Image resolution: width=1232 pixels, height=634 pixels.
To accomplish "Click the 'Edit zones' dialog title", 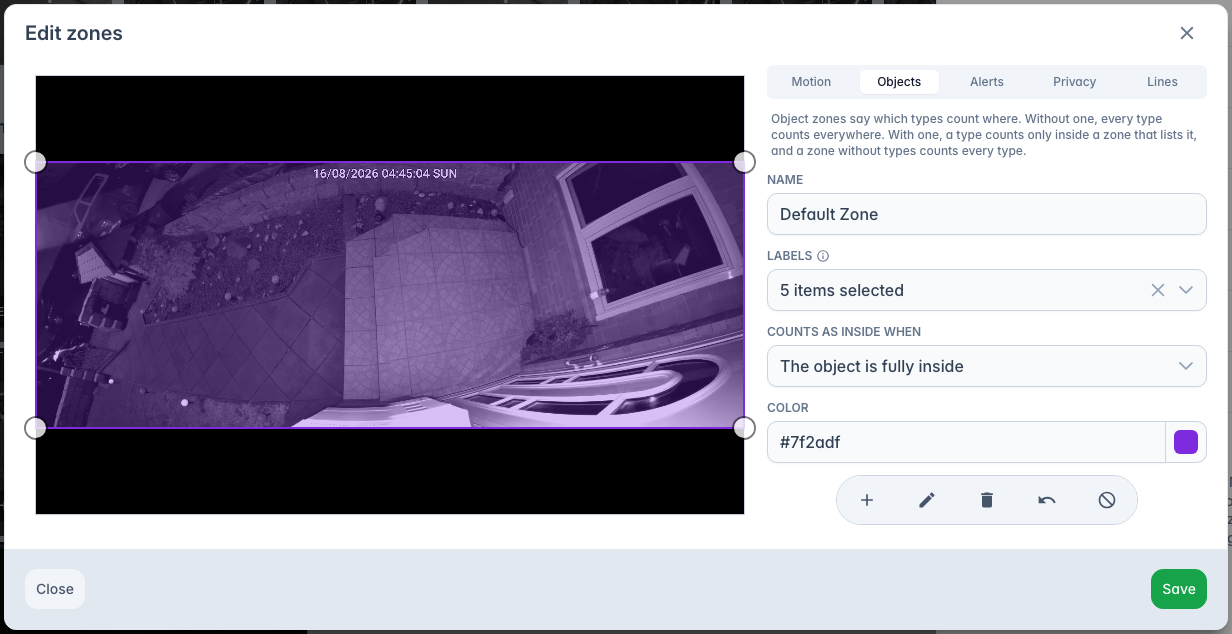I will click(74, 33).
